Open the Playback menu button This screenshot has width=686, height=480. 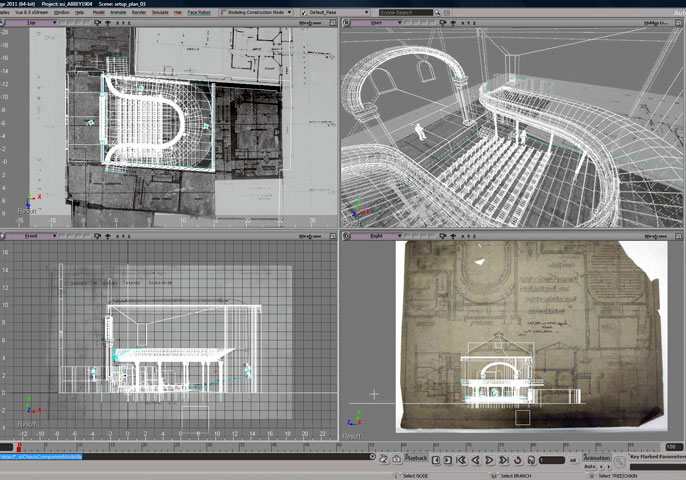[416, 458]
